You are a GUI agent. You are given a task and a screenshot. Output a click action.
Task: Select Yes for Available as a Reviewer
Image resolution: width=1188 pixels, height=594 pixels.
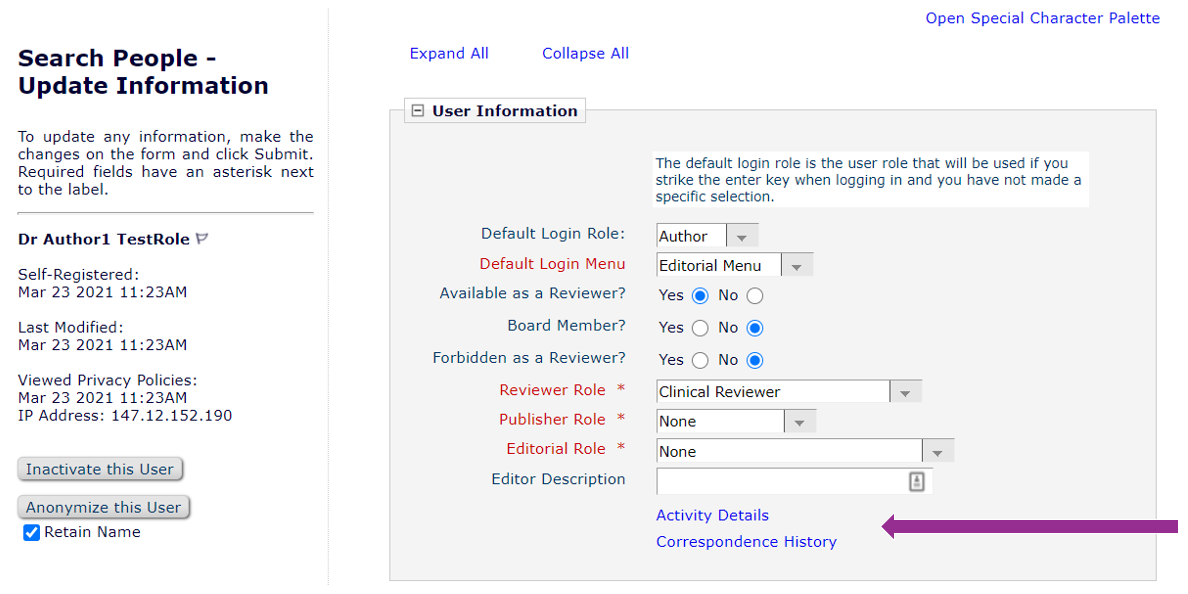coord(700,296)
